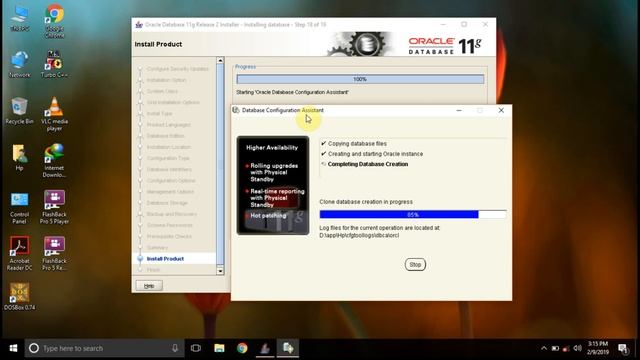Open volume control in tray

(577, 348)
